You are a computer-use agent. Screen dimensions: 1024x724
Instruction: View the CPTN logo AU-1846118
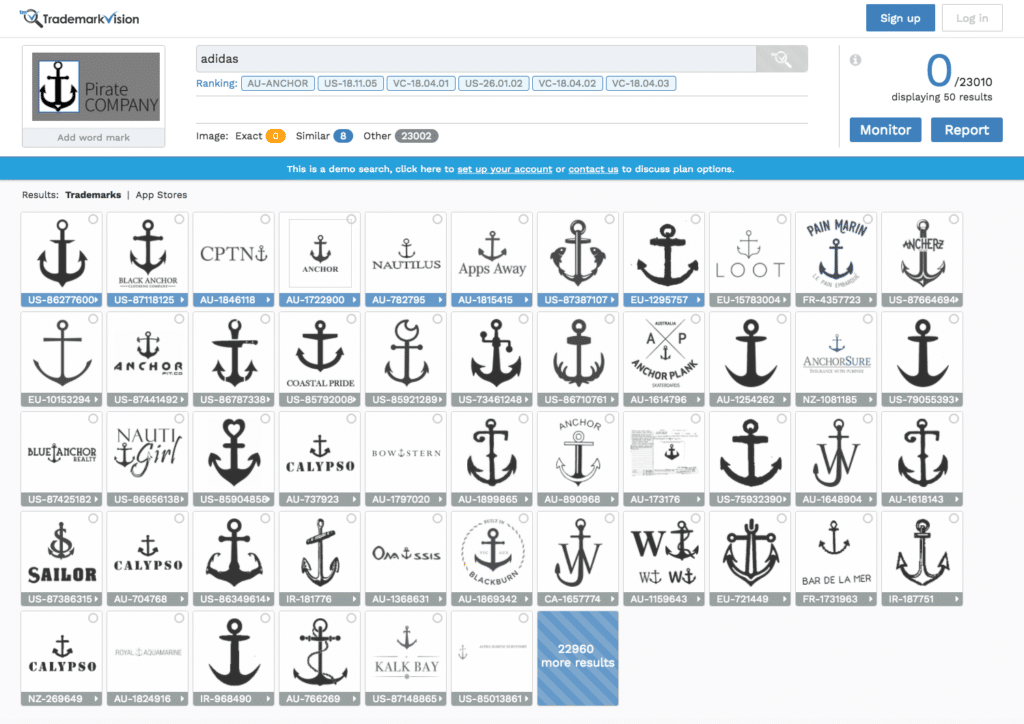234,254
